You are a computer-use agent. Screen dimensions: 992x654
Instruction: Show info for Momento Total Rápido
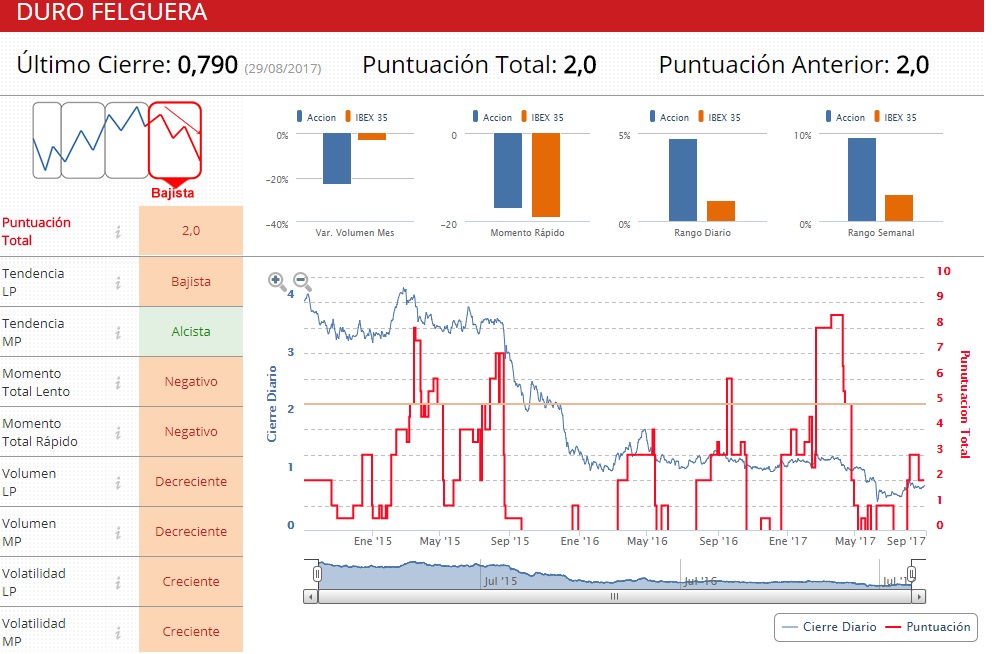(x=118, y=433)
